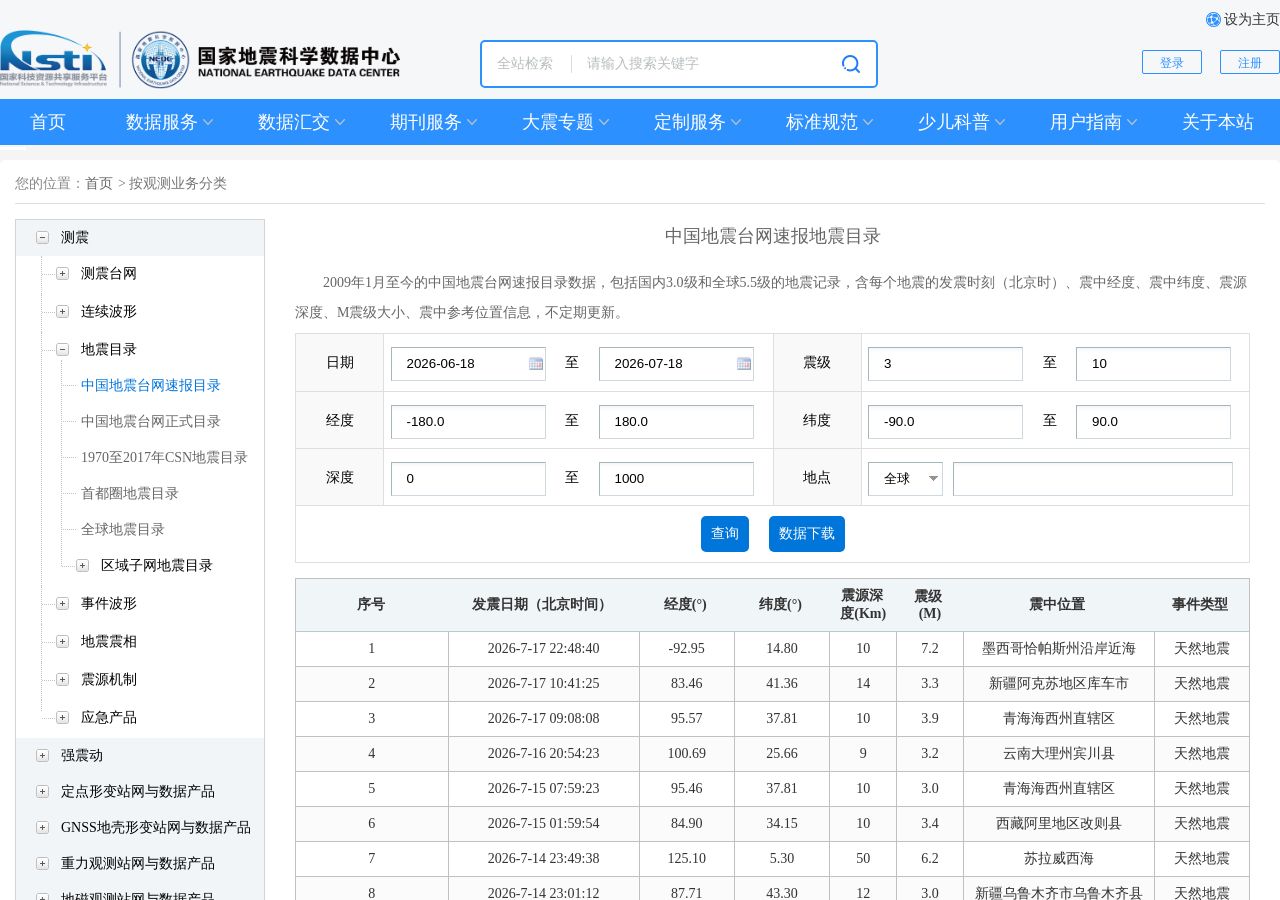Open the 定制服务 menu
The height and width of the screenshot is (900, 1280).
(697, 122)
